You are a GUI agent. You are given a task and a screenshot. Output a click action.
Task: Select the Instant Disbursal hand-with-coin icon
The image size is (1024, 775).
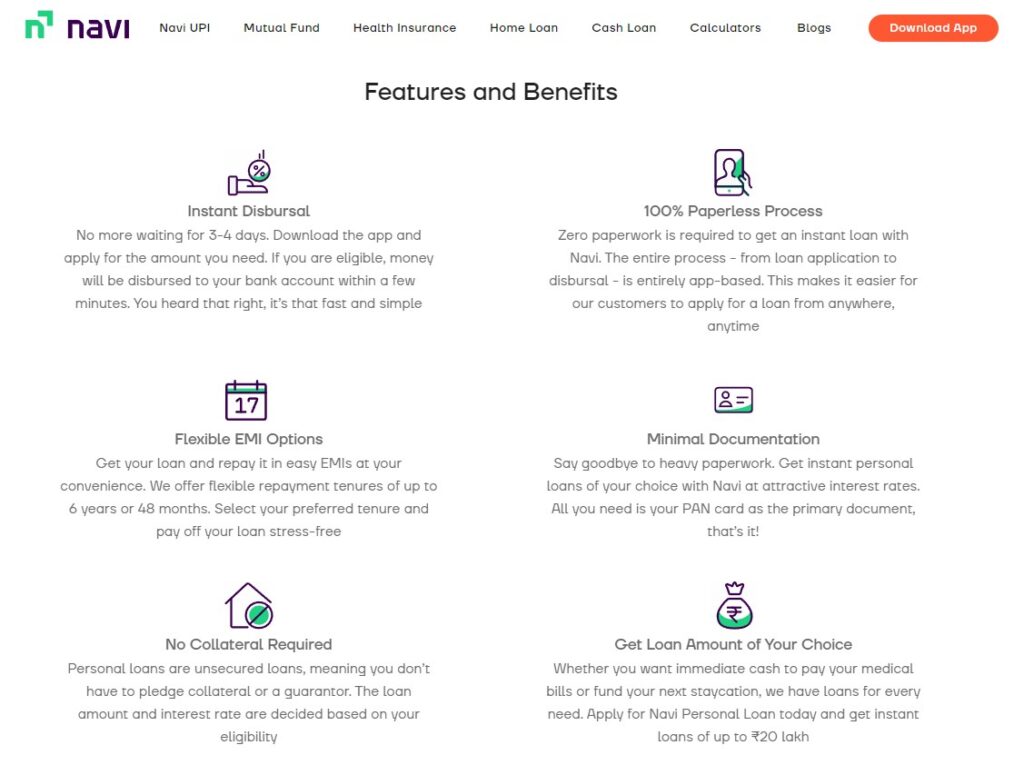pos(248,172)
